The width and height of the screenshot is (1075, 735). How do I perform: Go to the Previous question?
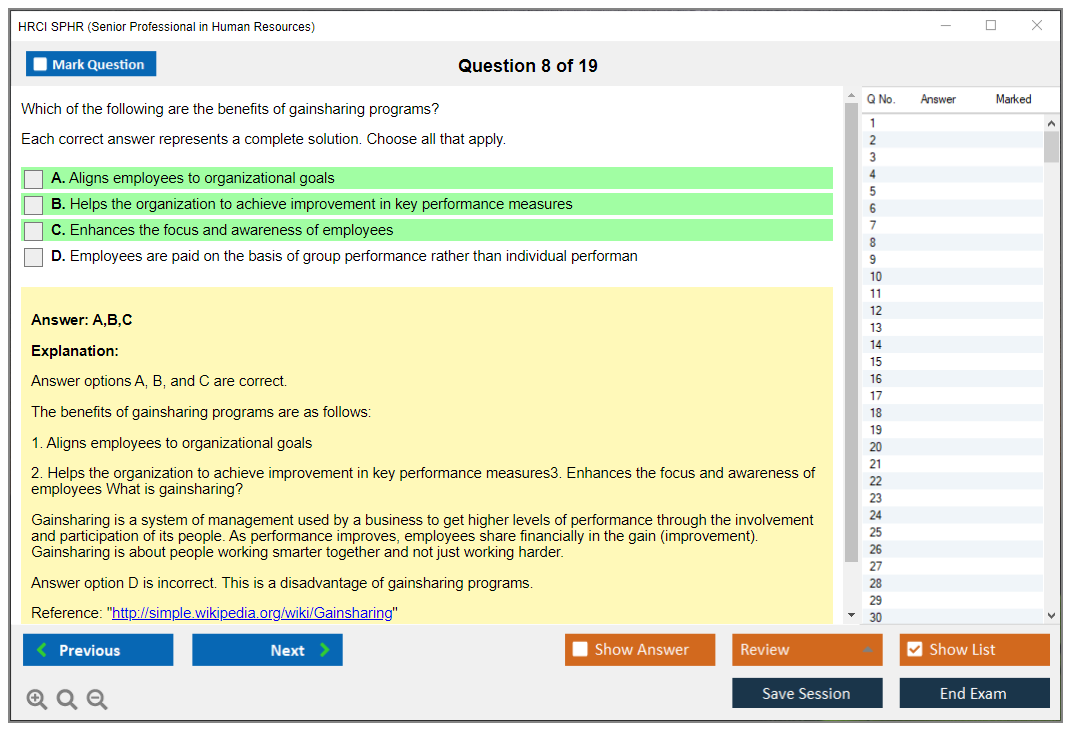tap(98, 650)
